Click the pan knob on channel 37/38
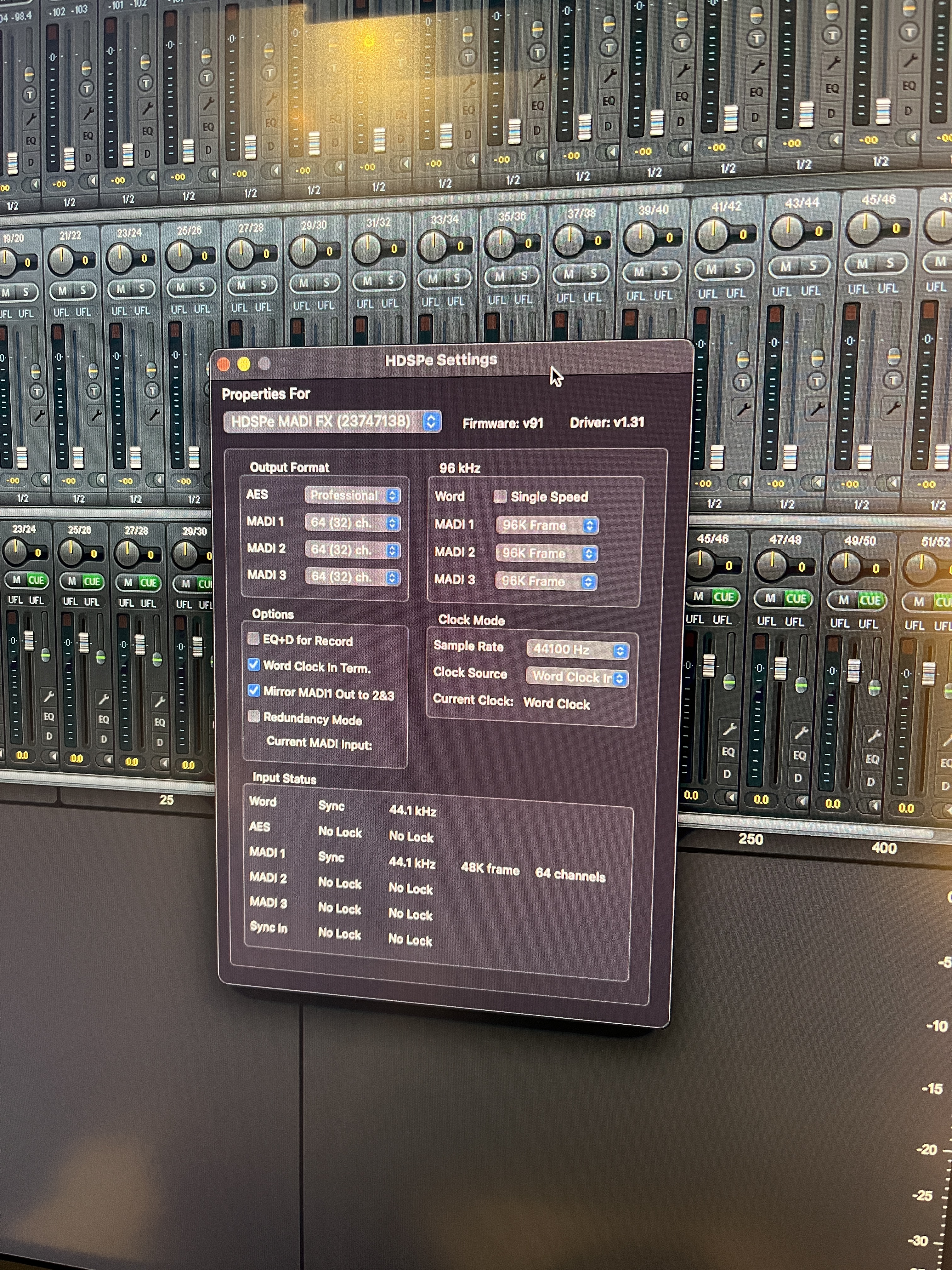Image resolution: width=952 pixels, height=1270 pixels. (569, 241)
